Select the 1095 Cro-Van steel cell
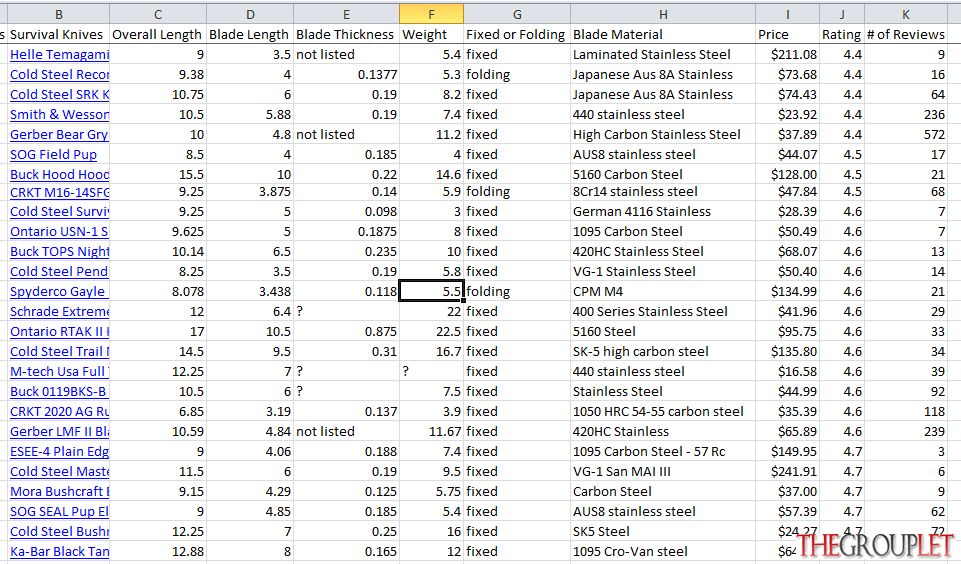961x564 pixels. (663, 552)
